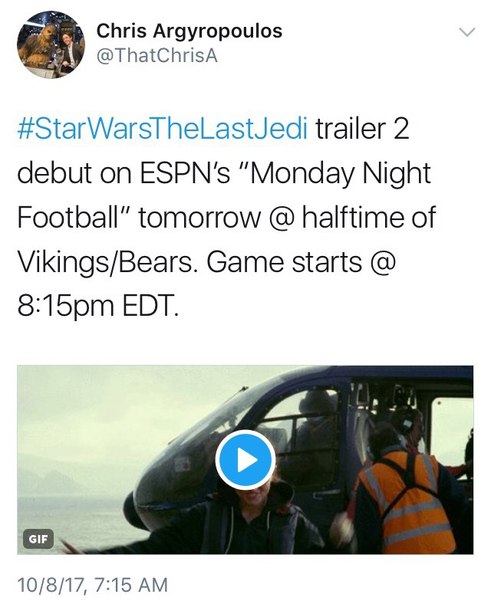Click the "8:15pm EDT" text
The image size is (491, 604).
click(98, 307)
